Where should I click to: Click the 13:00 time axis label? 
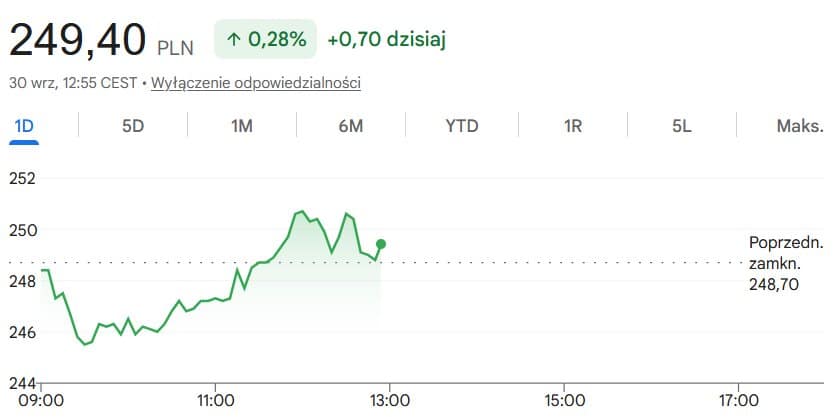[389, 400]
